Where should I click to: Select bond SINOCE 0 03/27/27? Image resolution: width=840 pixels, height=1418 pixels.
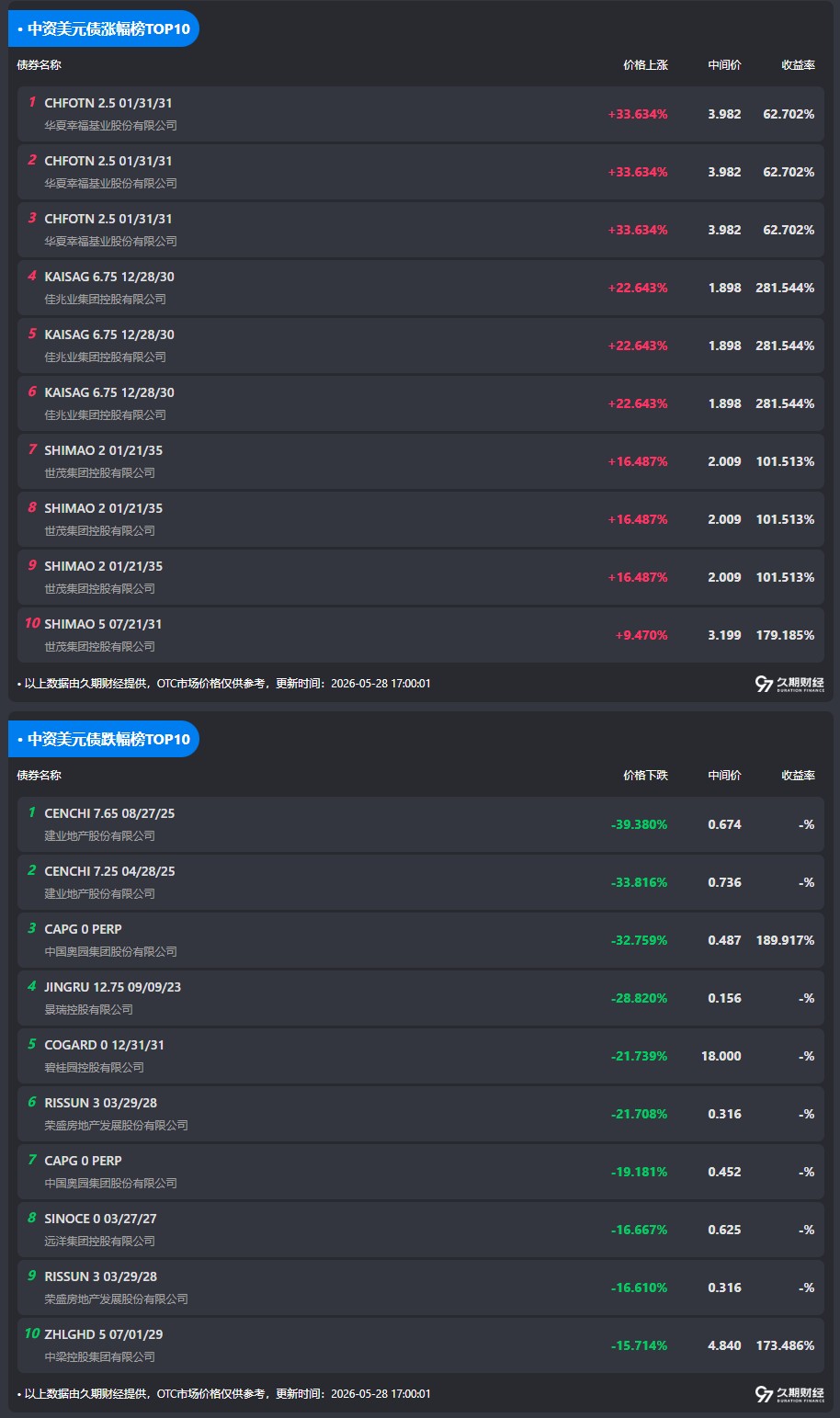tap(101, 1219)
